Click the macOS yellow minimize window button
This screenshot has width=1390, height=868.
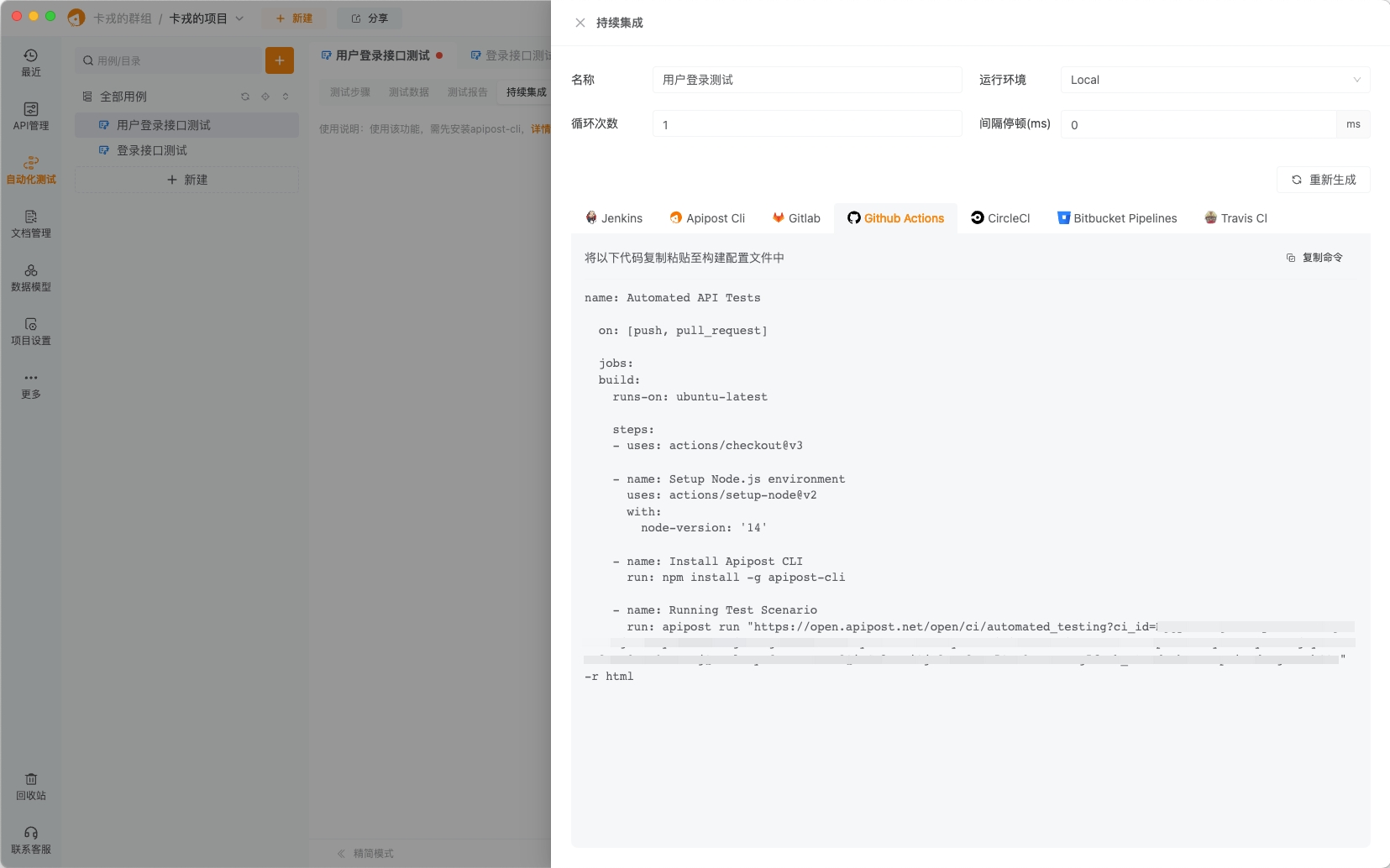click(34, 16)
